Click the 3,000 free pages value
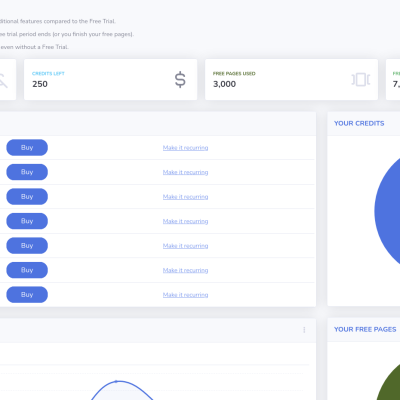Viewport: 400px width, 400px height. tap(224, 84)
